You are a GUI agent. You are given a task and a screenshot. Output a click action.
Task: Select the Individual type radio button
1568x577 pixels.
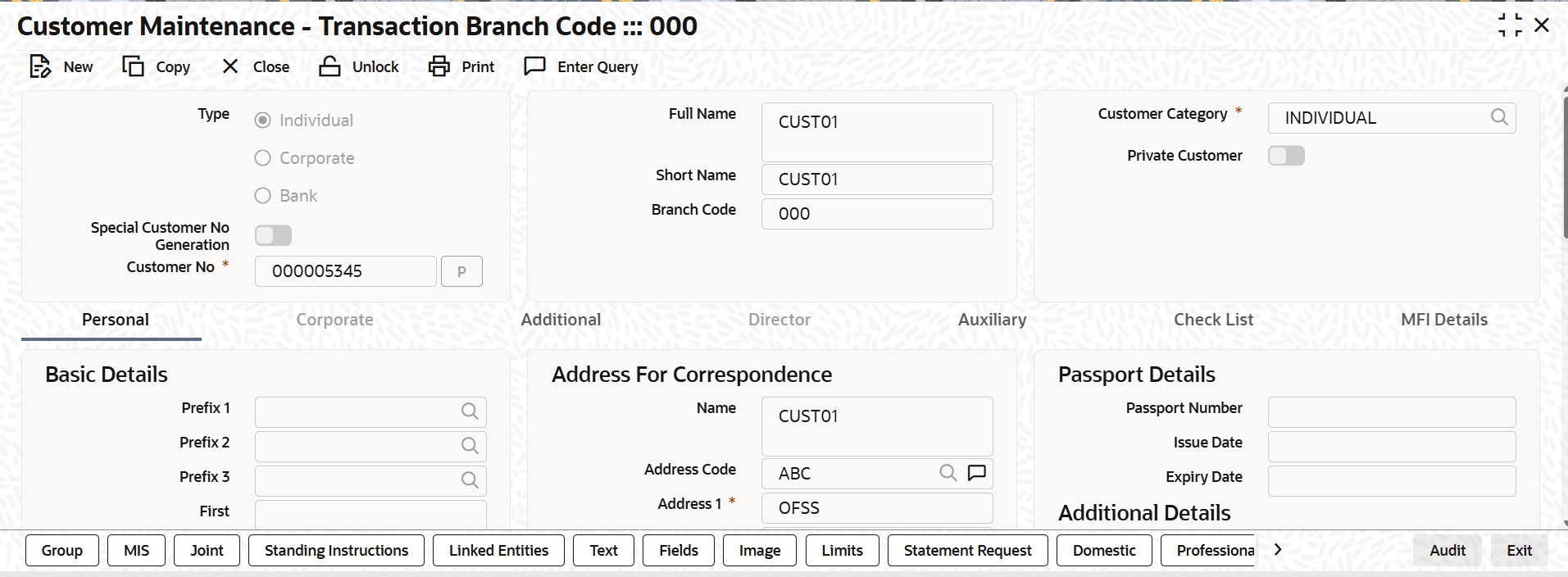tap(262, 120)
